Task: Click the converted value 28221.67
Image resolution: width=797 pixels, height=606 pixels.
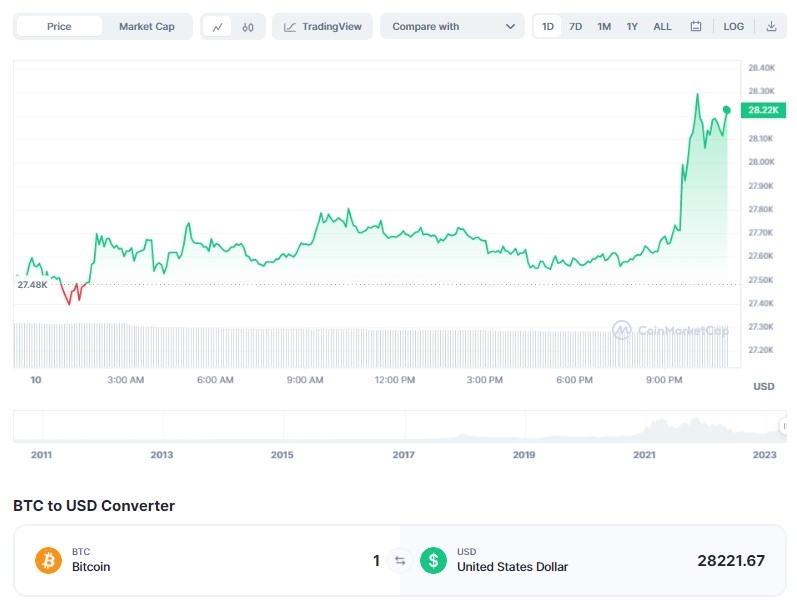Action: 731,561
